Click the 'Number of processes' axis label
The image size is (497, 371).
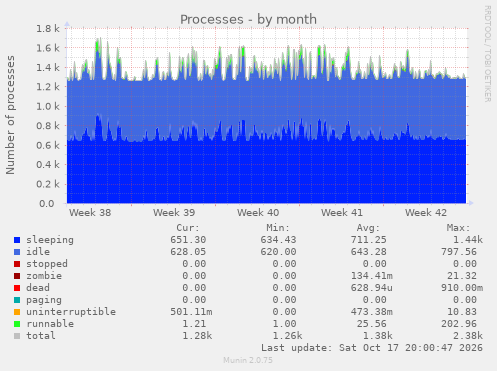pos(10,115)
